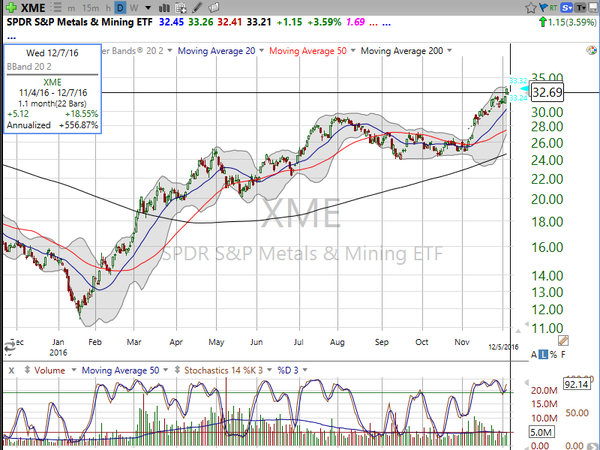This screenshot has width=600, height=450.
Task: Click the move handle before the Stochastics label
Action: click(x=177, y=370)
